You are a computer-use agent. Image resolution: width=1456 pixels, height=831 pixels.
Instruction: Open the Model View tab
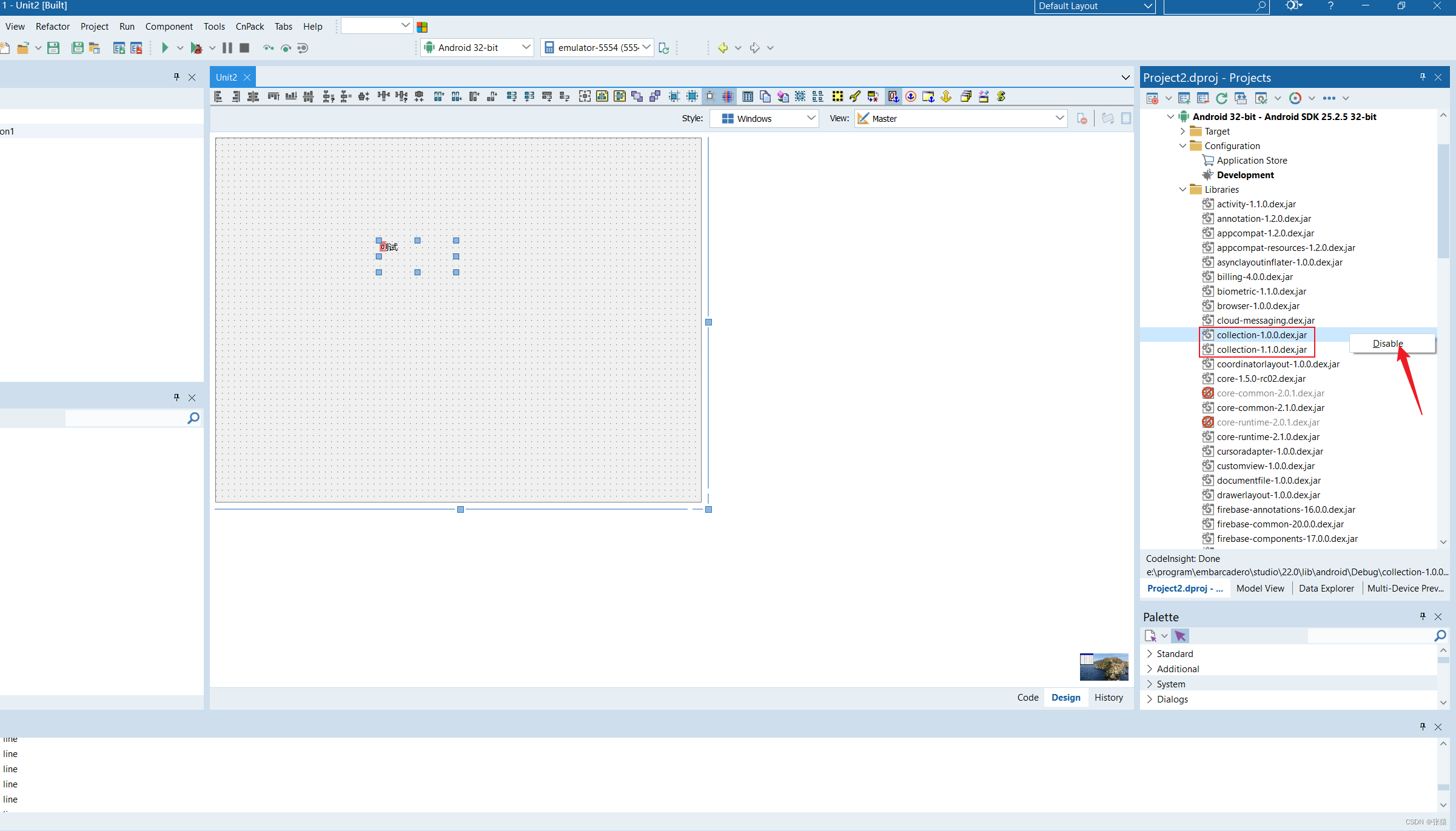[1260, 589]
